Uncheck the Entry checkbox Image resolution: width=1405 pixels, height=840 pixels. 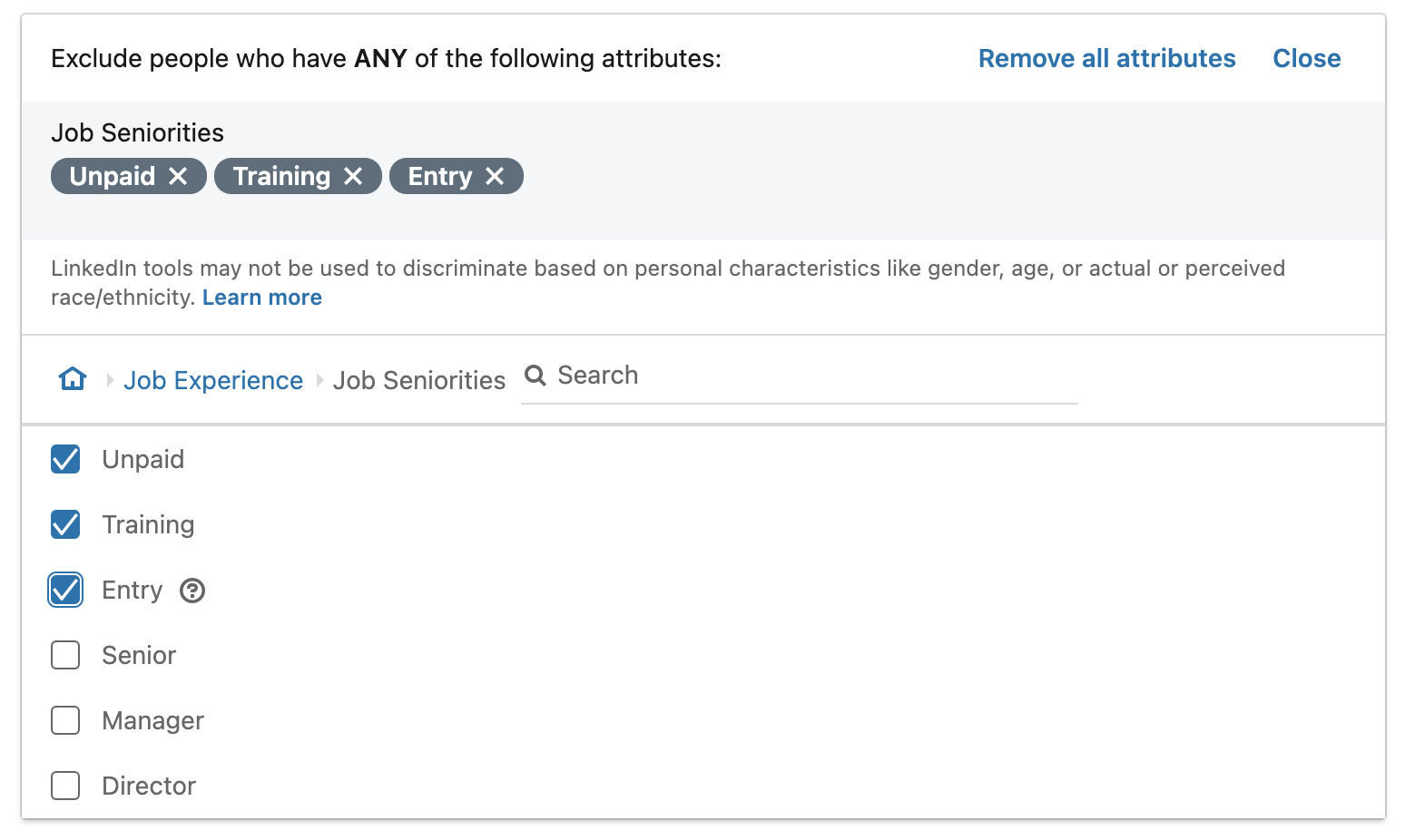click(x=65, y=590)
